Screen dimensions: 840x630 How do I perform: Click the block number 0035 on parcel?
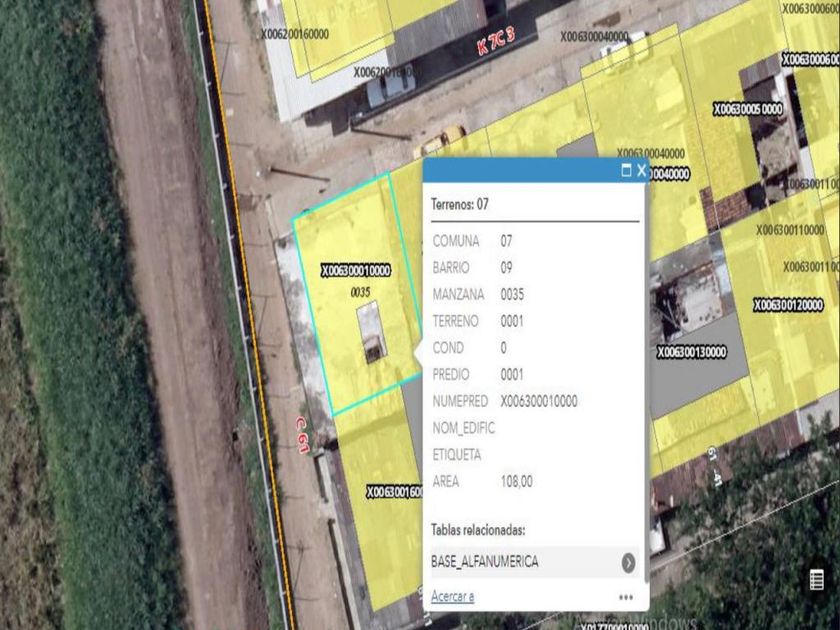pyautogui.click(x=360, y=292)
